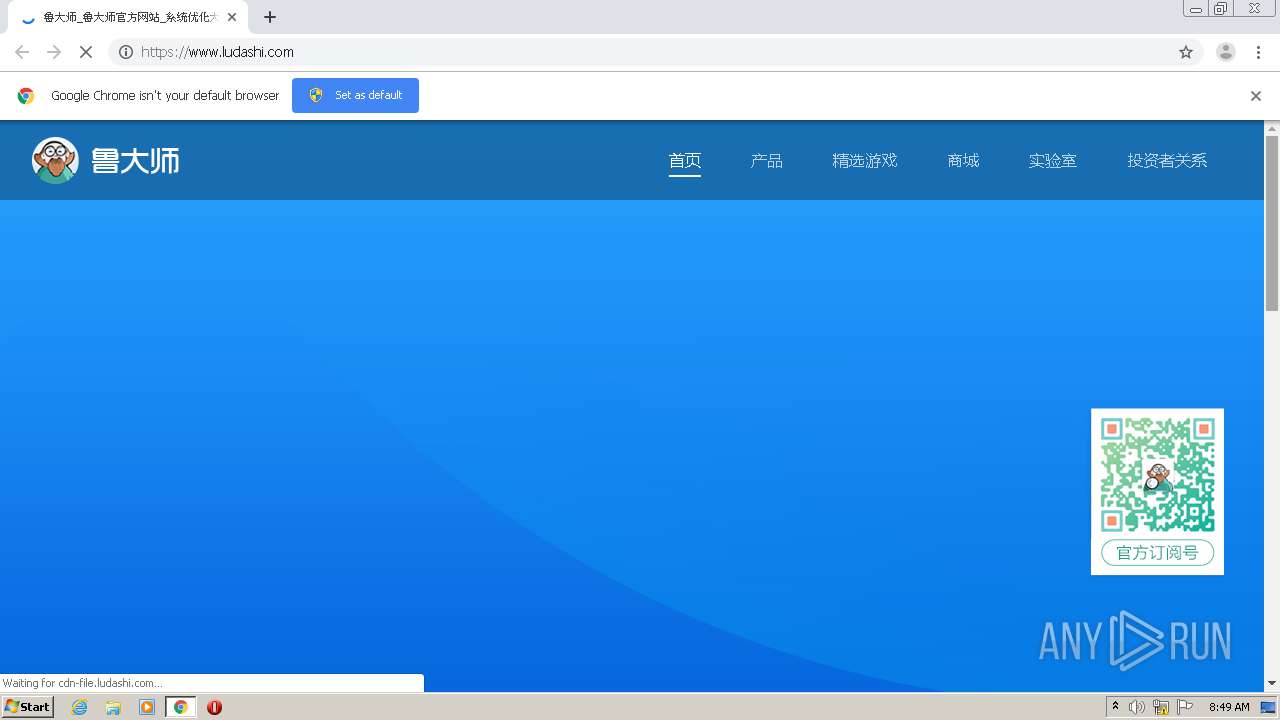Stop loading the page

86,52
